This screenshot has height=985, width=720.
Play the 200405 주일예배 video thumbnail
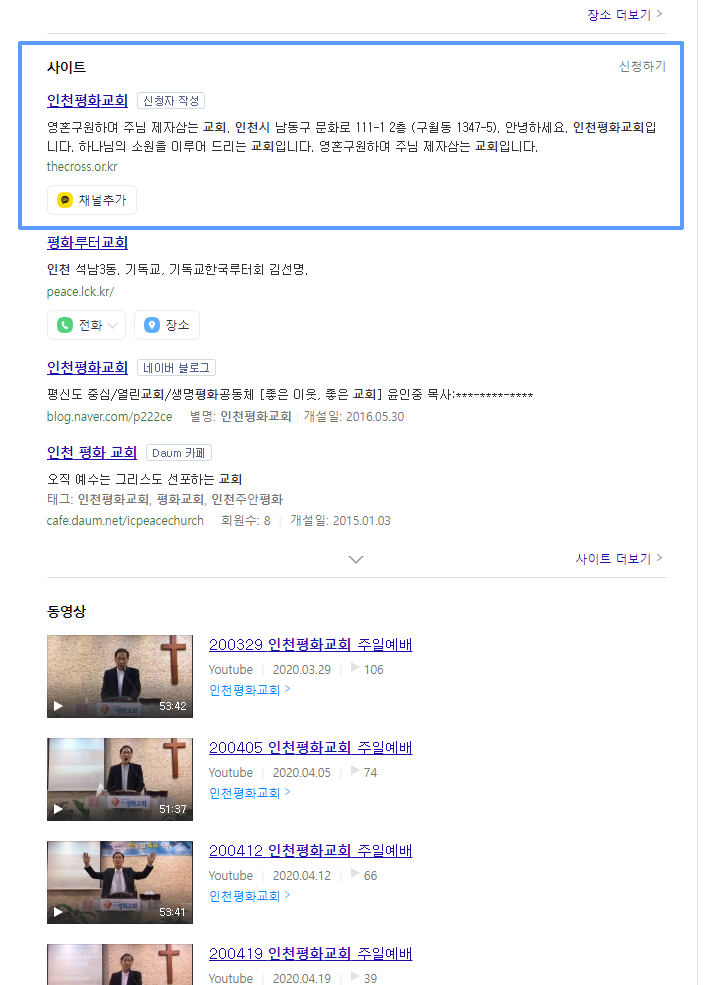(x=120, y=779)
